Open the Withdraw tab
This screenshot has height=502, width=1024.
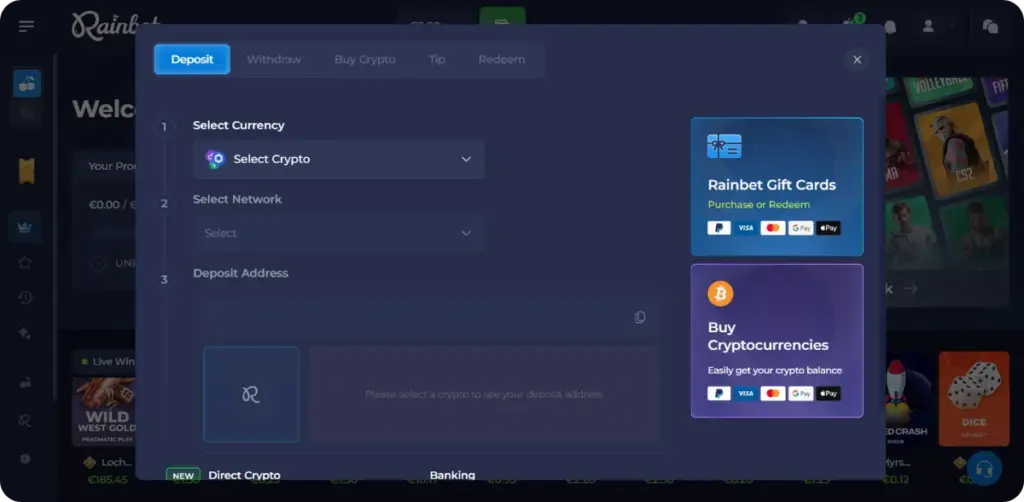coord(274,59)
